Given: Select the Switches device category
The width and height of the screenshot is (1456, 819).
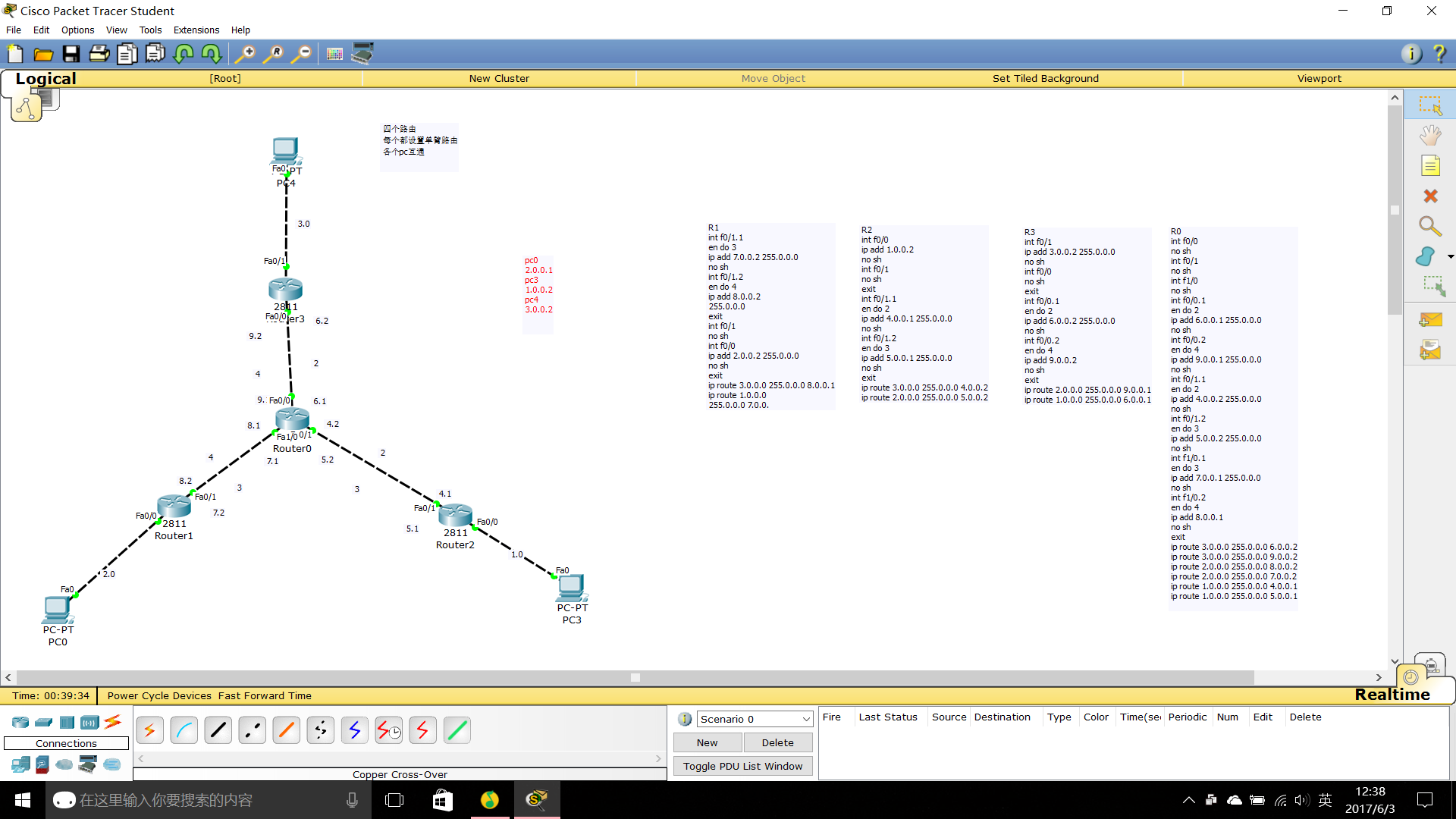Looking at the screenshot, I should [44, 722].
